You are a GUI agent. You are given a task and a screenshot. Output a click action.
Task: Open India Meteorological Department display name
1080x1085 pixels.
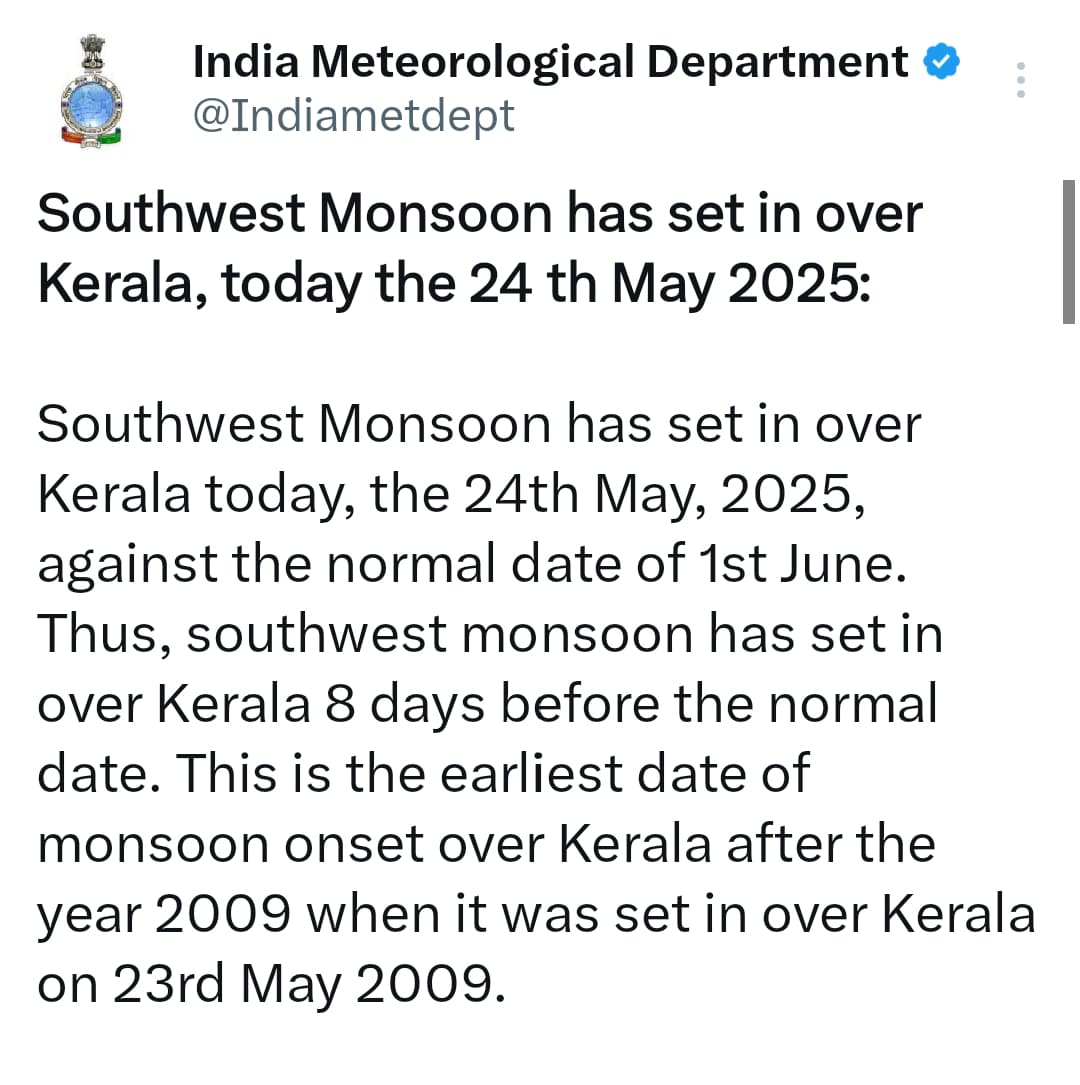coord(550,62)
